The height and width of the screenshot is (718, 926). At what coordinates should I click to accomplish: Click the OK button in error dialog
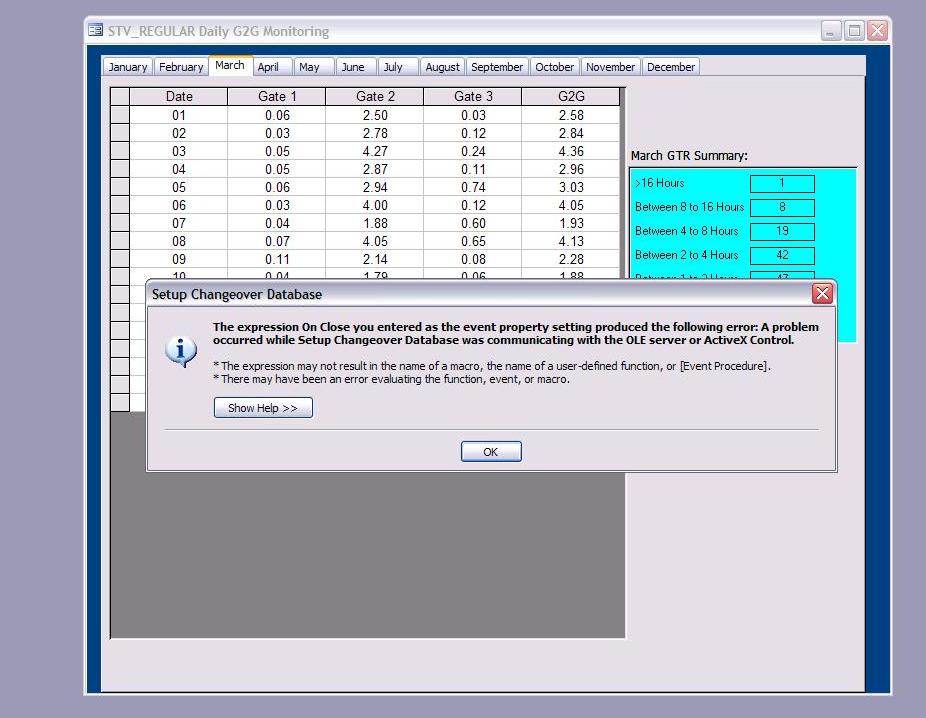491,452
